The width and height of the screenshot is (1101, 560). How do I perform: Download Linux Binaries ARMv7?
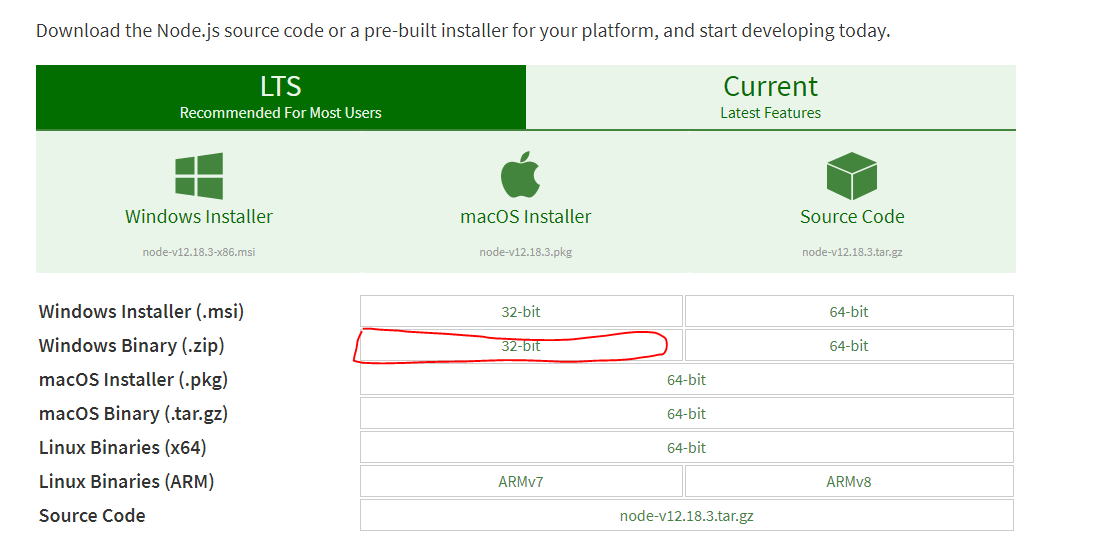[521, 482]
